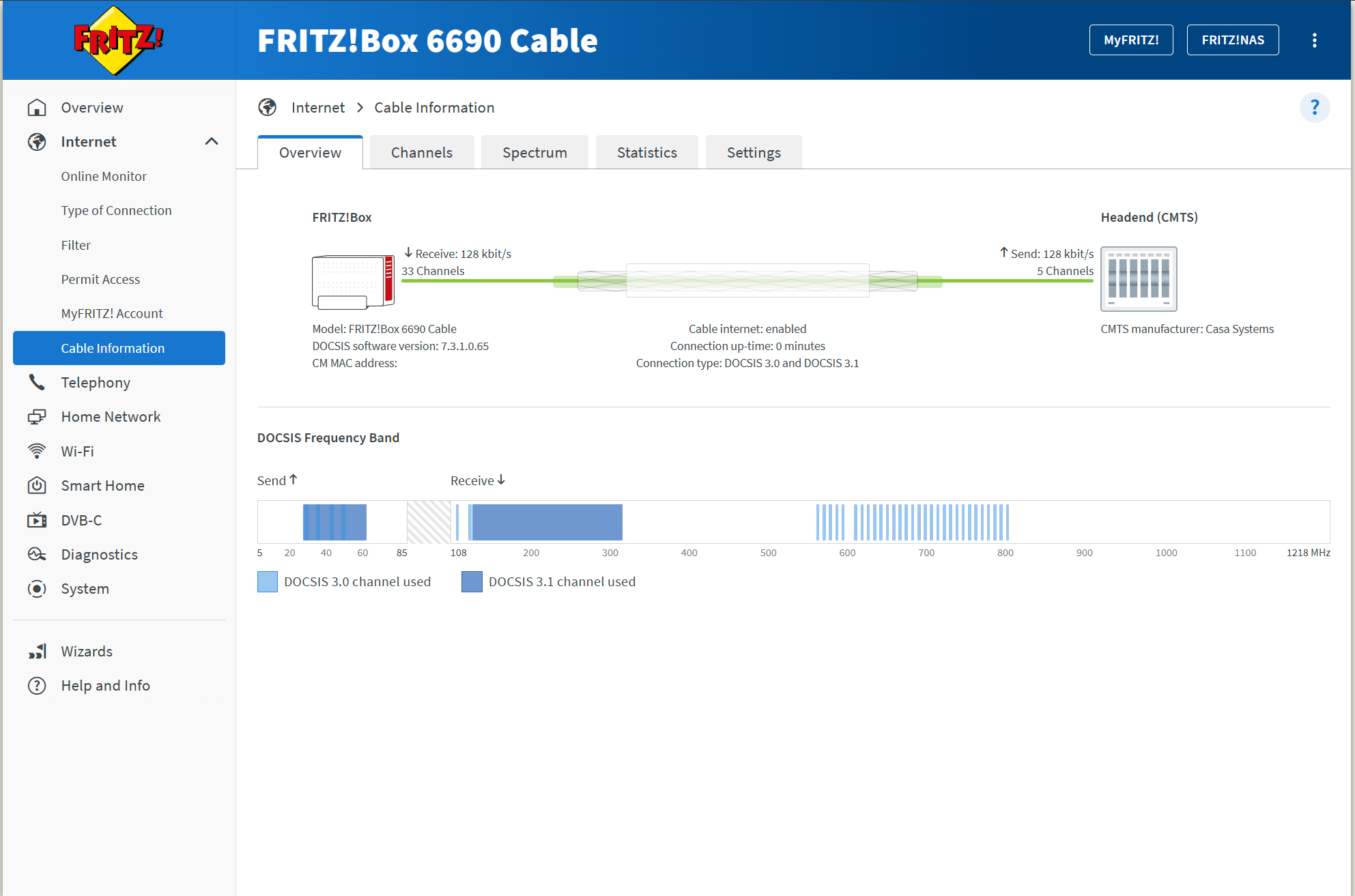Open Permit Access in the sidebar
This screenshot has height=896, width=1355.
click(100, 279)
